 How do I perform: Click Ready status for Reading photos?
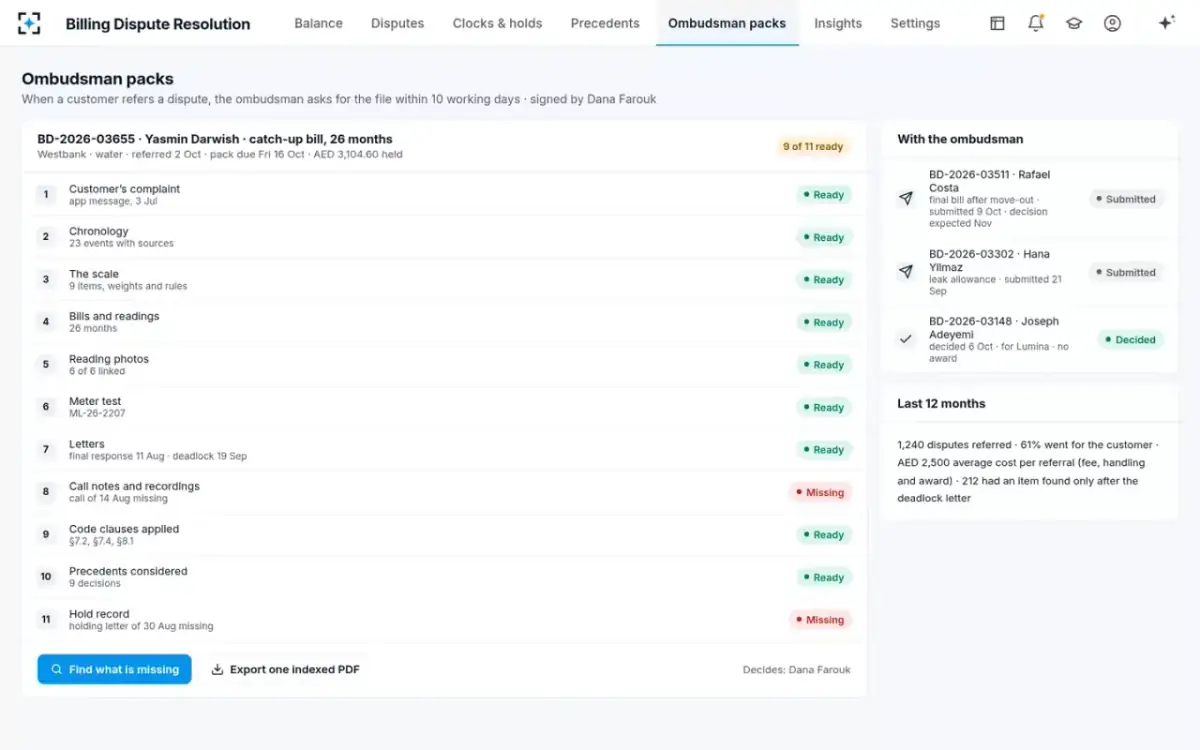823,365
